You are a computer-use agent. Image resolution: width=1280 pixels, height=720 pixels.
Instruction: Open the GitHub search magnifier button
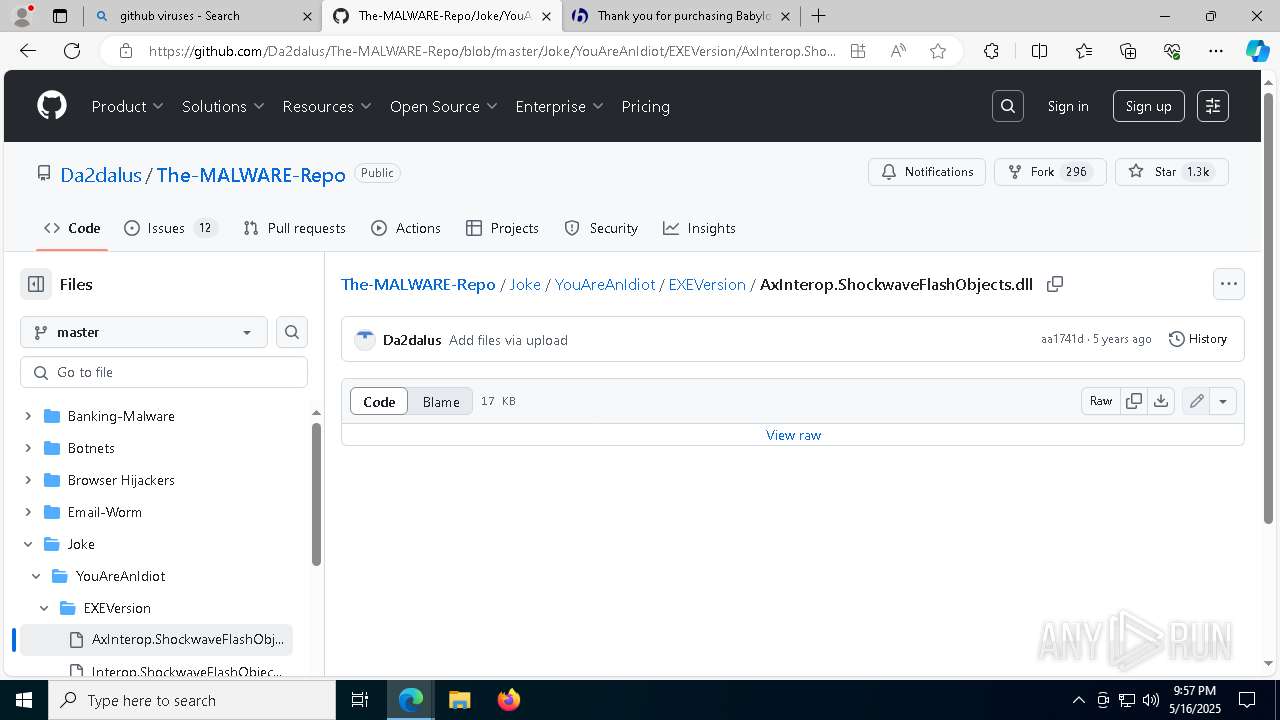(x=1008, y=106)
